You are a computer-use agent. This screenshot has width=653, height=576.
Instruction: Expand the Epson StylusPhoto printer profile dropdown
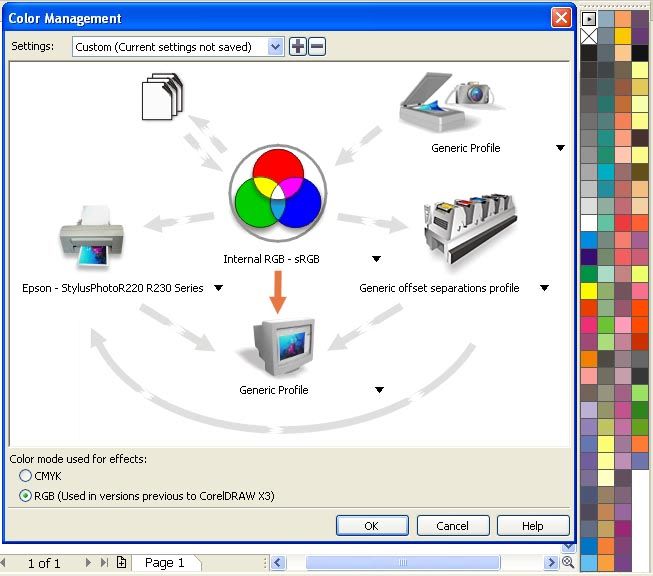tap(219, 288)
